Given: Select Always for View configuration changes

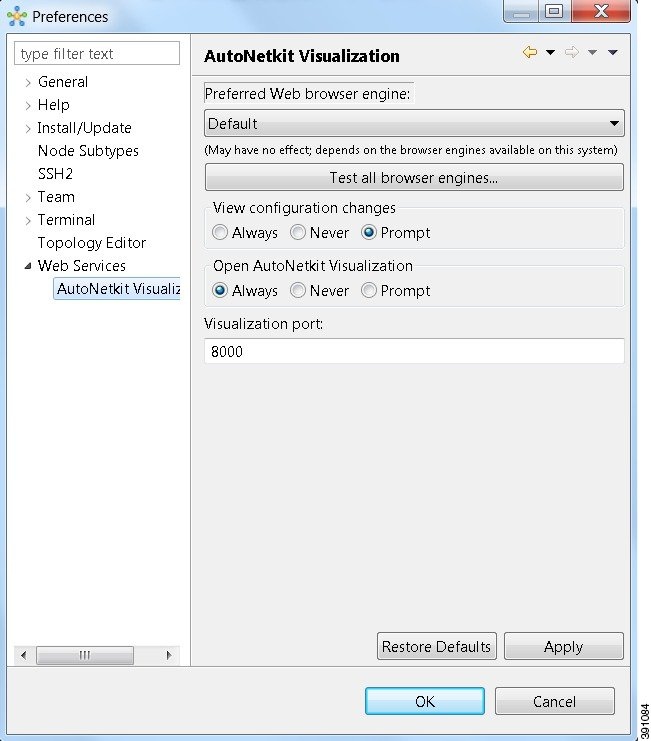Looking at the screenshot, I should [x=220, y=233].
